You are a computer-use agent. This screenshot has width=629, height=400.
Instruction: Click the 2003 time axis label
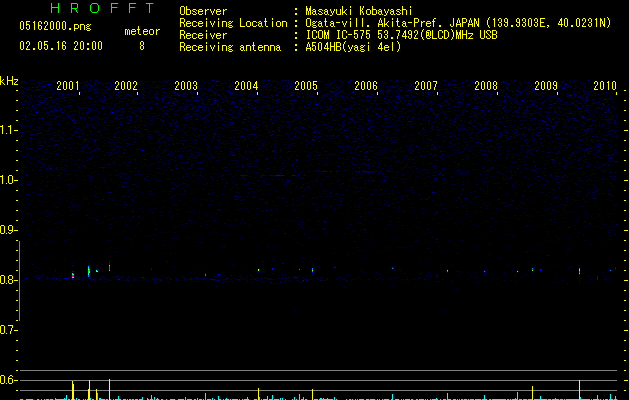point(186,85)
